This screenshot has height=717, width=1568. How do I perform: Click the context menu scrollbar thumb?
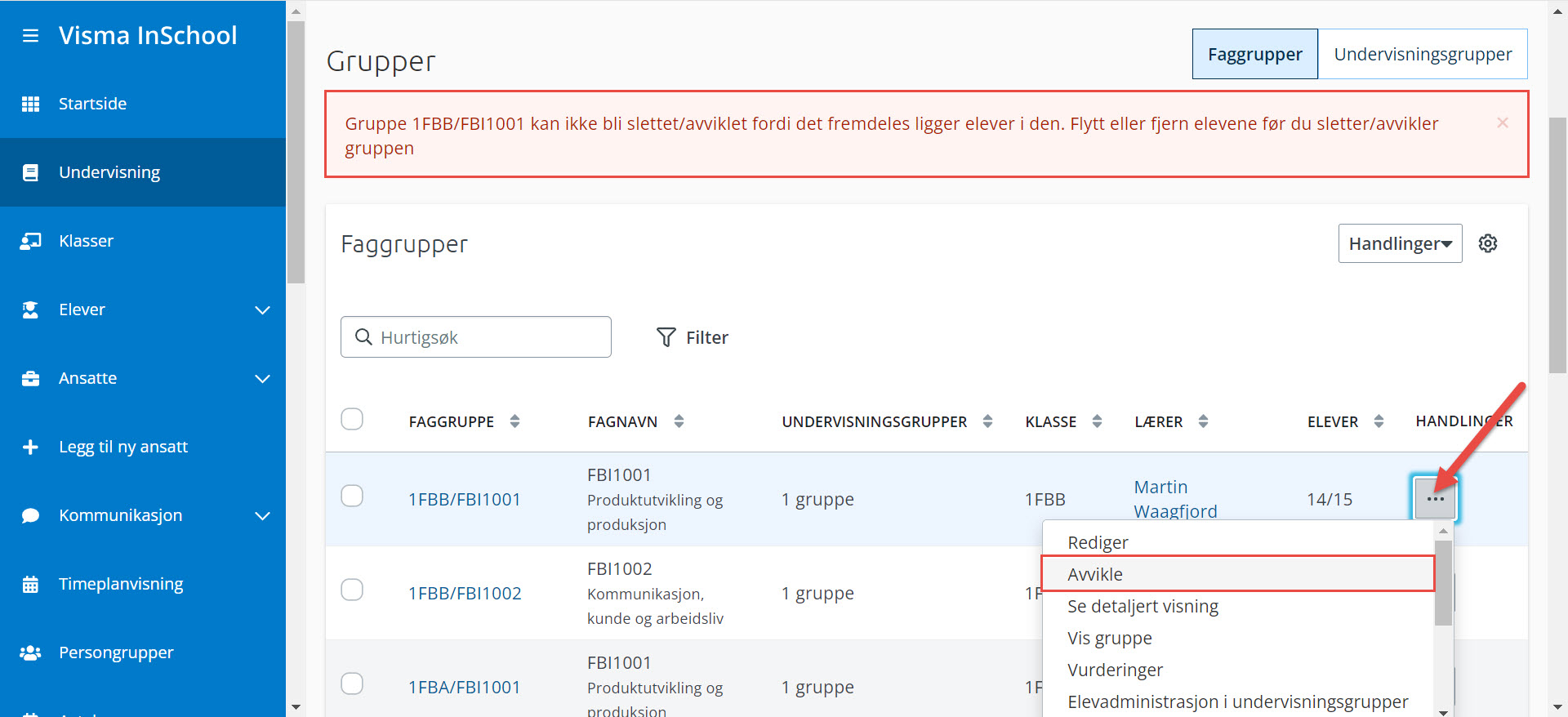(1443, 582)
